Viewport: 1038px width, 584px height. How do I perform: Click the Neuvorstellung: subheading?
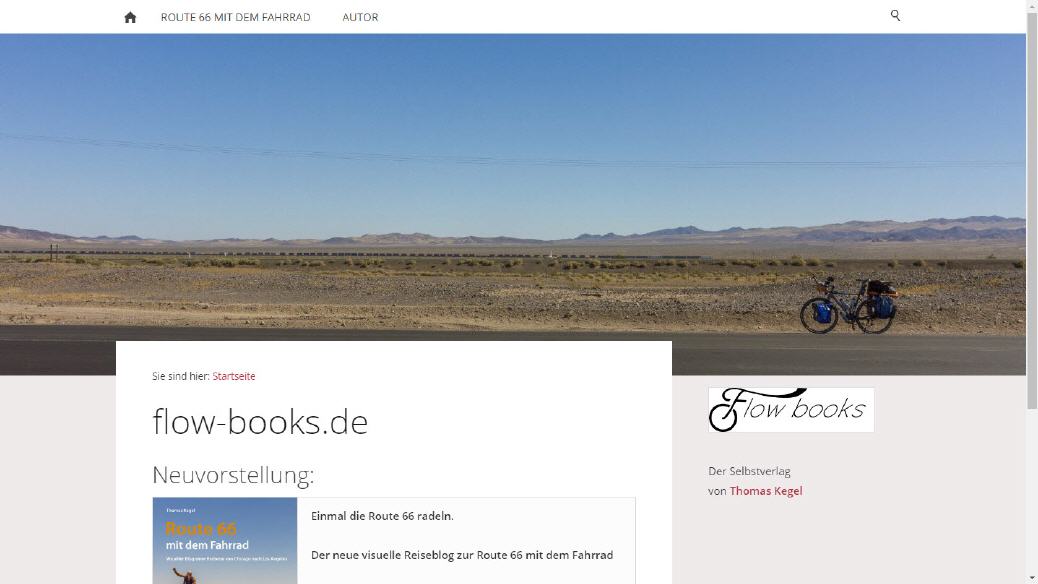[233, 475]
